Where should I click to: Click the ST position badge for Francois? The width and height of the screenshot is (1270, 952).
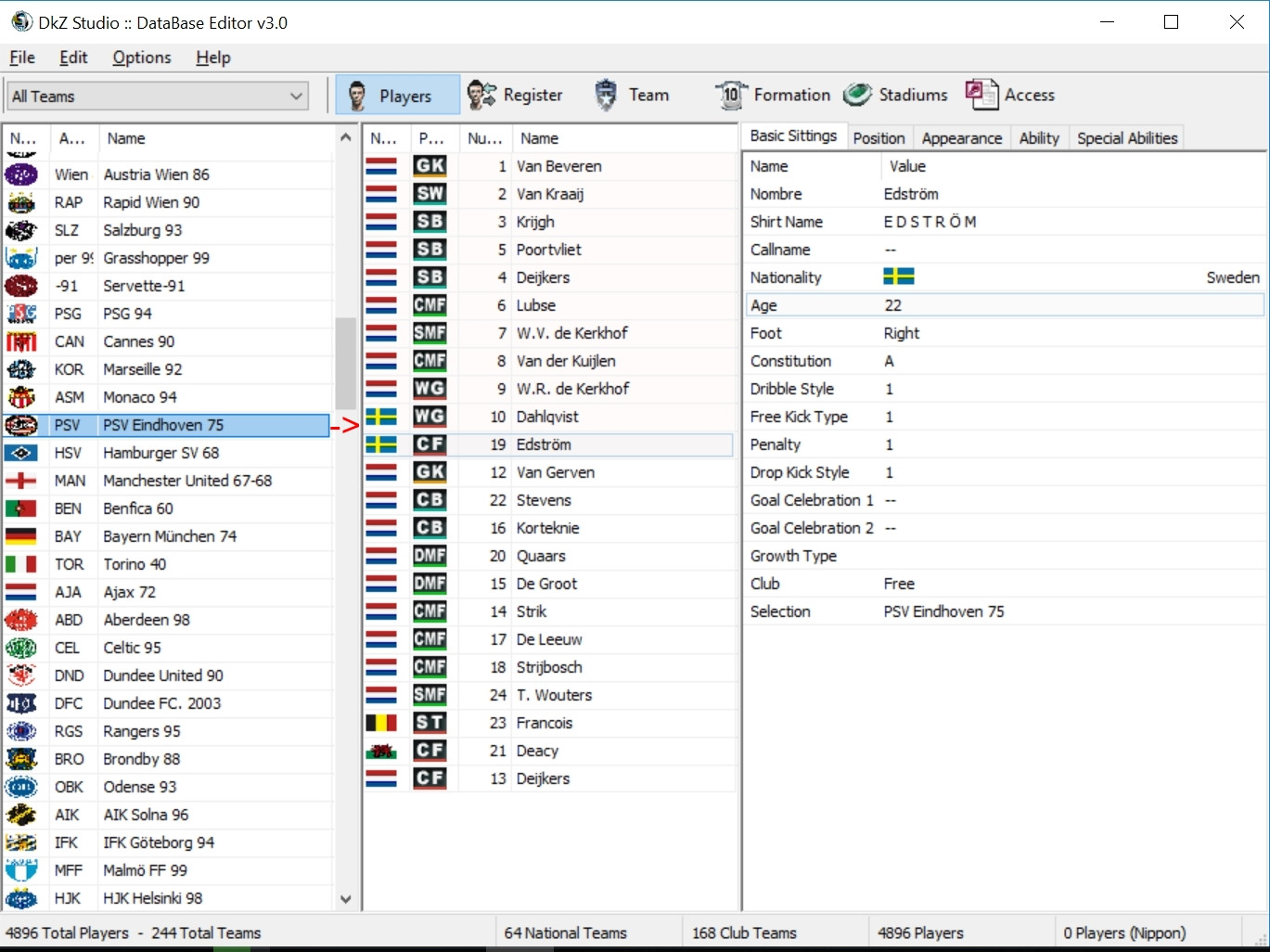tap(430, 723)
